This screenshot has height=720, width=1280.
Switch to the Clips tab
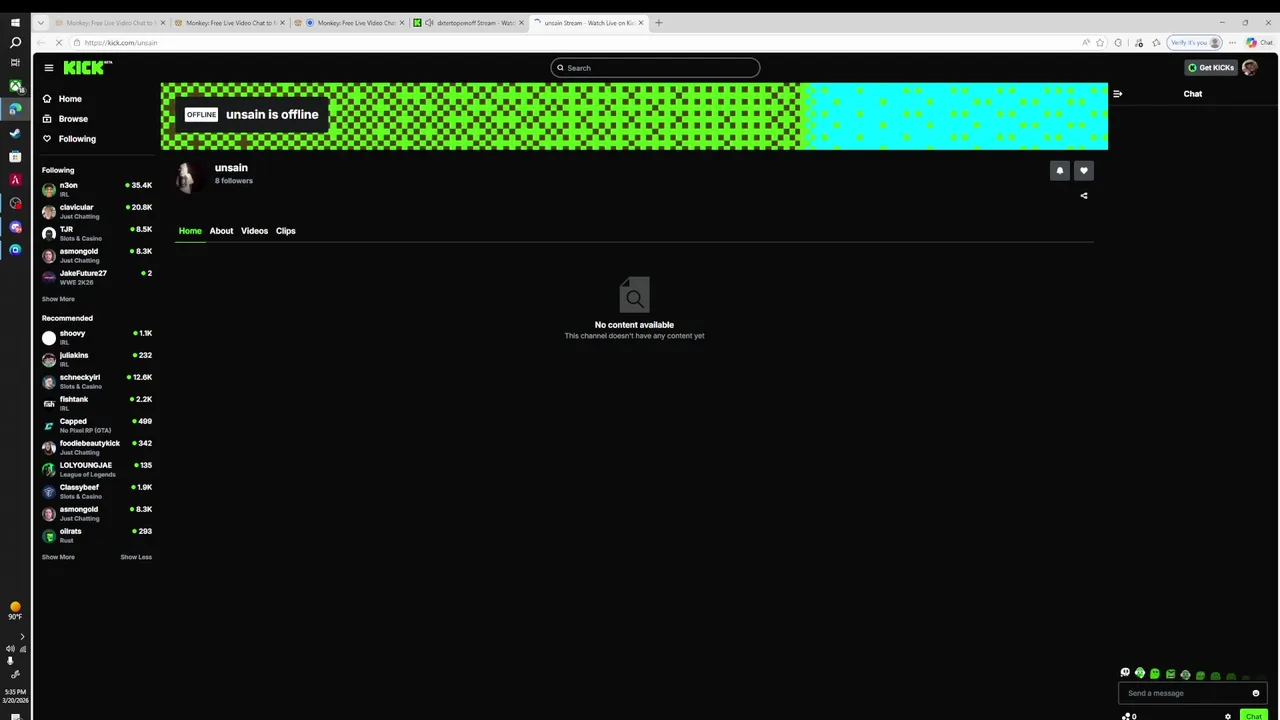pos(286,231)
